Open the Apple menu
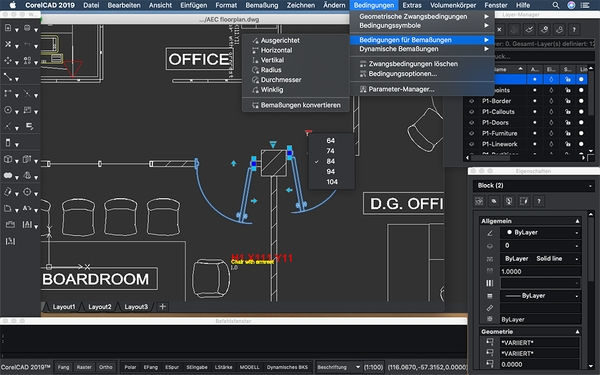 (13, 5)
